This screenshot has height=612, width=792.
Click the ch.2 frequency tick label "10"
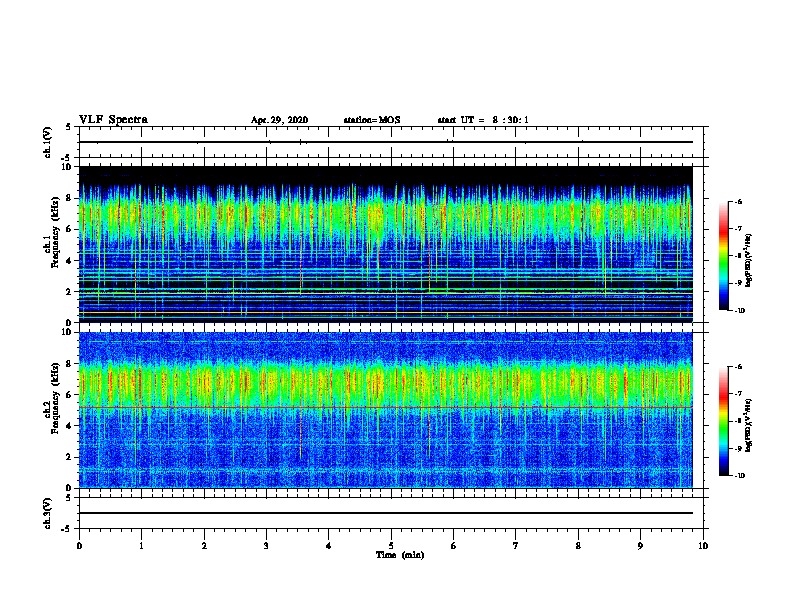pyautogui.click(x=69, y=332)
